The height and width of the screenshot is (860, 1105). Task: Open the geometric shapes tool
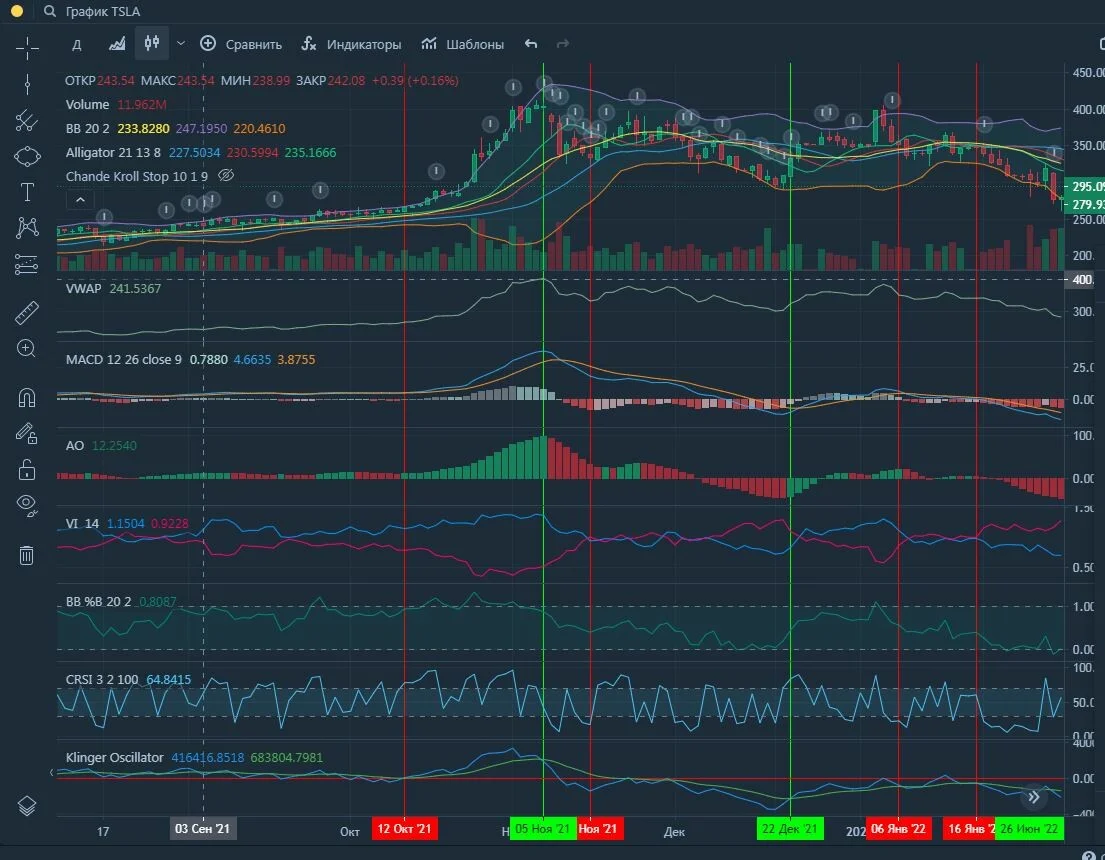point(27,156)
